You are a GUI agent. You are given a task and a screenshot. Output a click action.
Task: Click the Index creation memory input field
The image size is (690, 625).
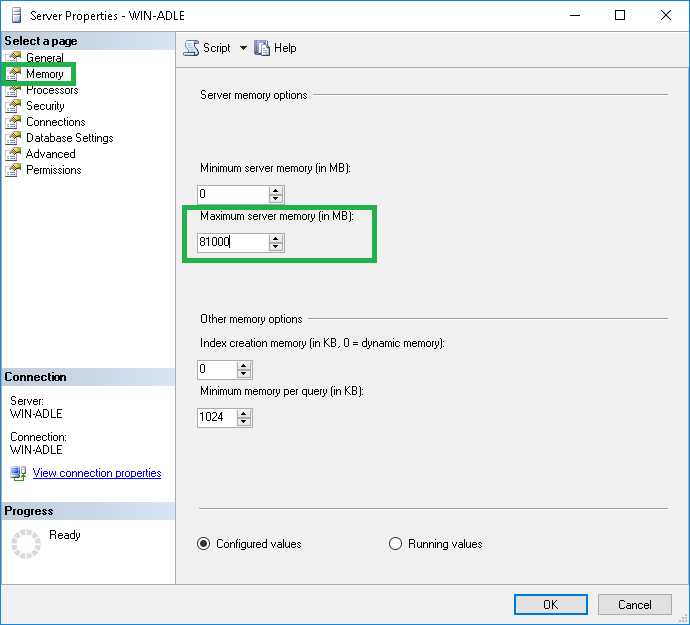(x=217, y=369)
